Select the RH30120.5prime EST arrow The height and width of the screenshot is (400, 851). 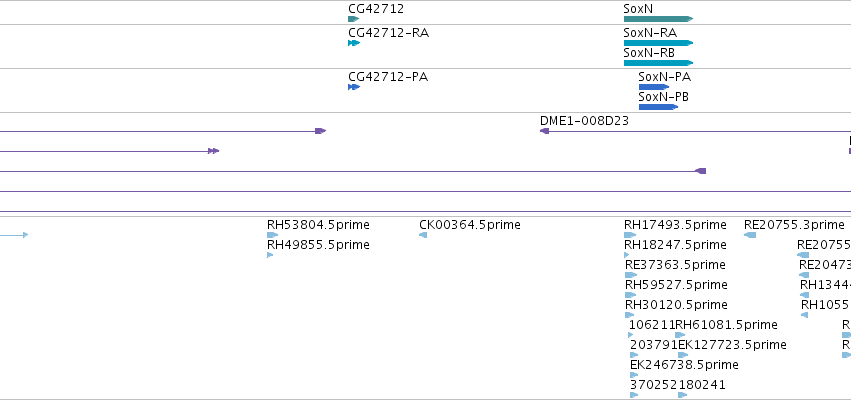pyautogui.click(x=630, y=315)
